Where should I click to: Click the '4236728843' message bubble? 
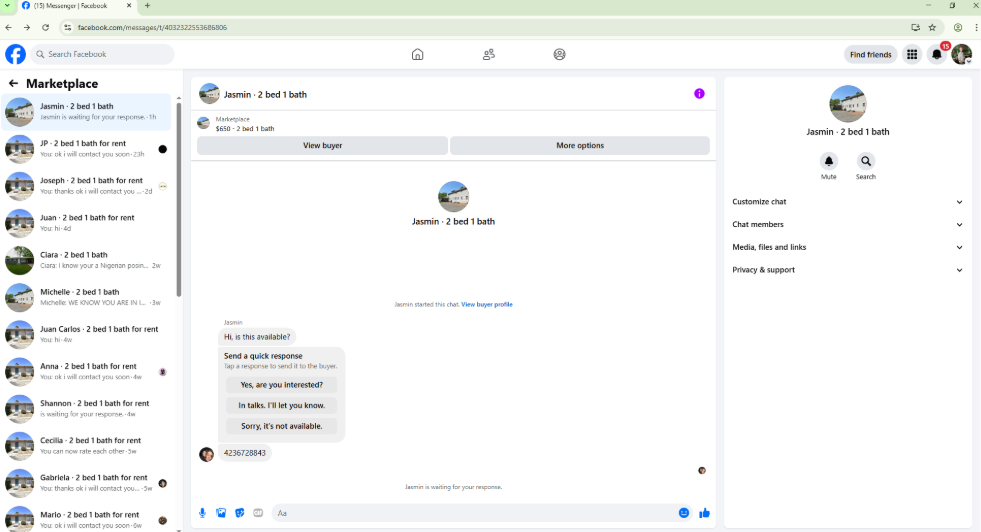[x=245, y=453]
